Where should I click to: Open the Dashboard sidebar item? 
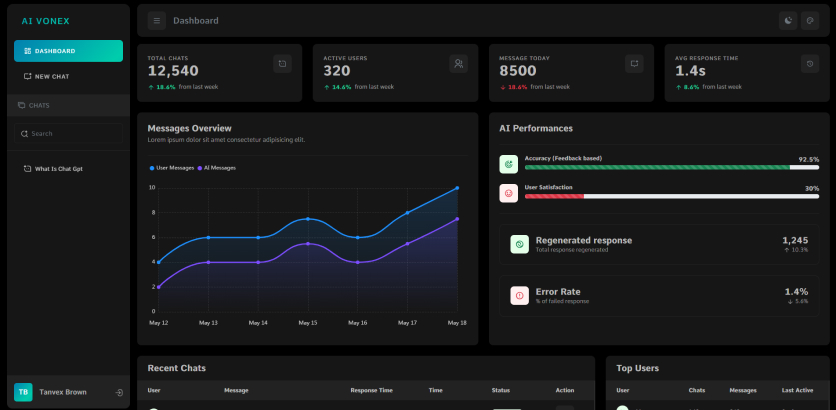point(68,51)
